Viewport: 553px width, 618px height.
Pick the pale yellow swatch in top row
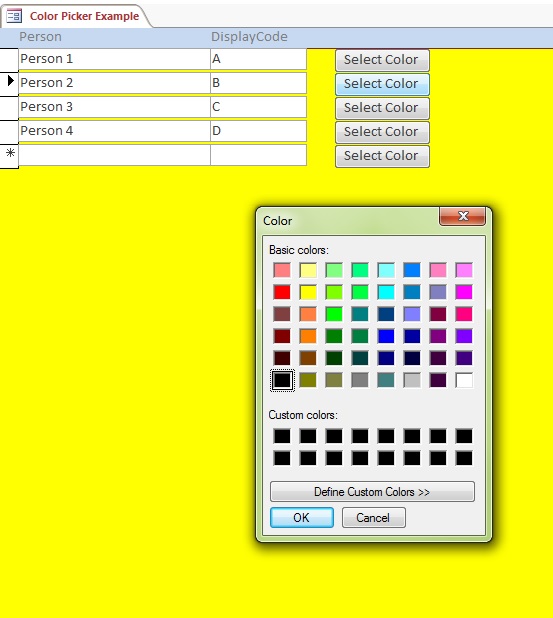tap(308, 270)
